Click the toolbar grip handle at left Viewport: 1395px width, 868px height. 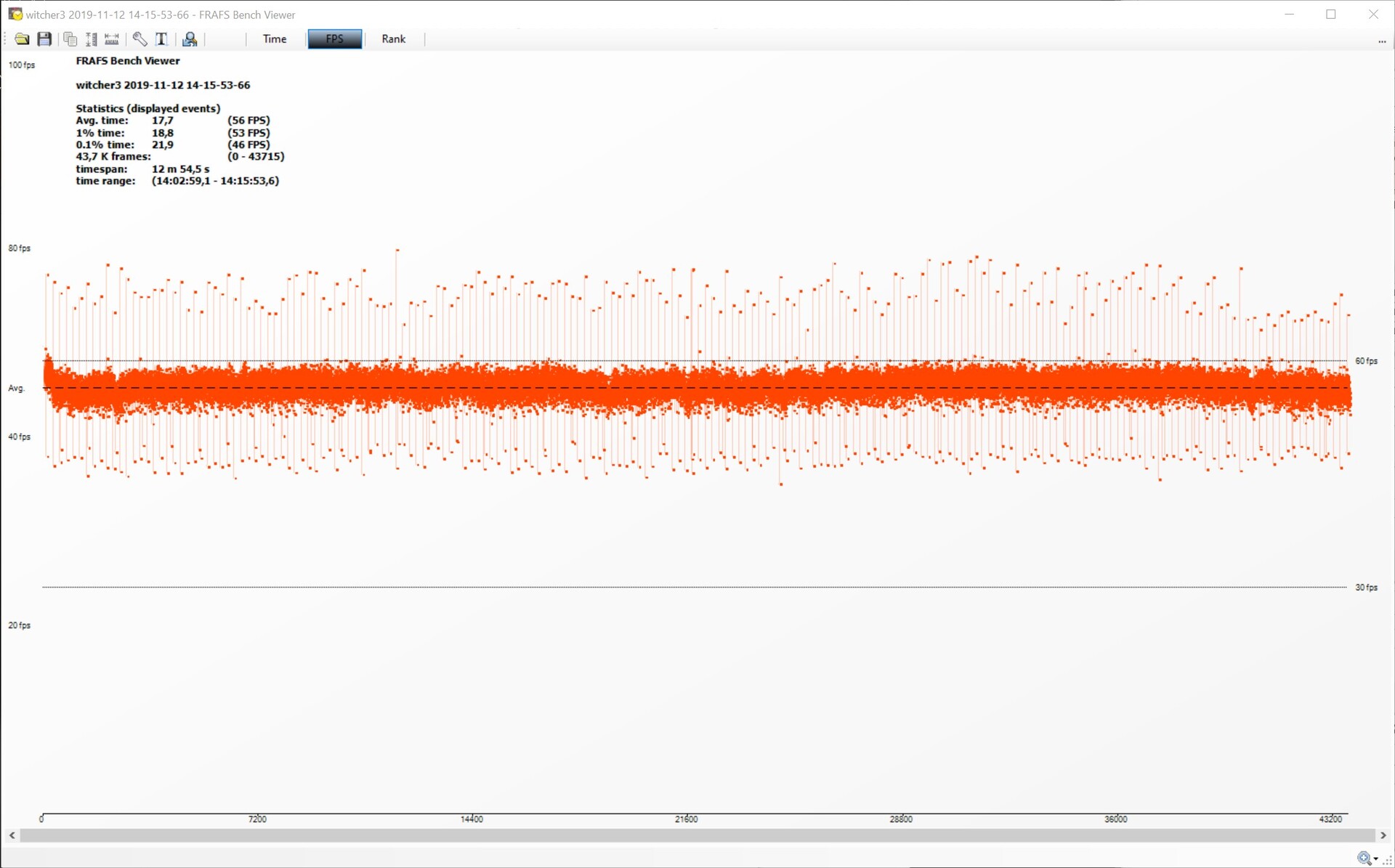pos(5,39)
